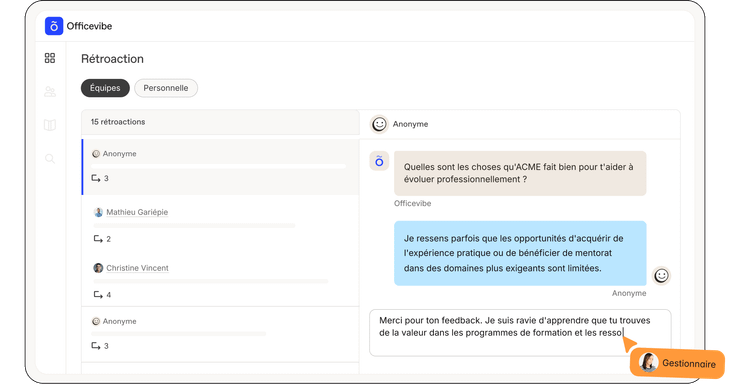Click Christine Vincent's avatar photo
This screenshot has height=384, width=730.
[98, 268]
